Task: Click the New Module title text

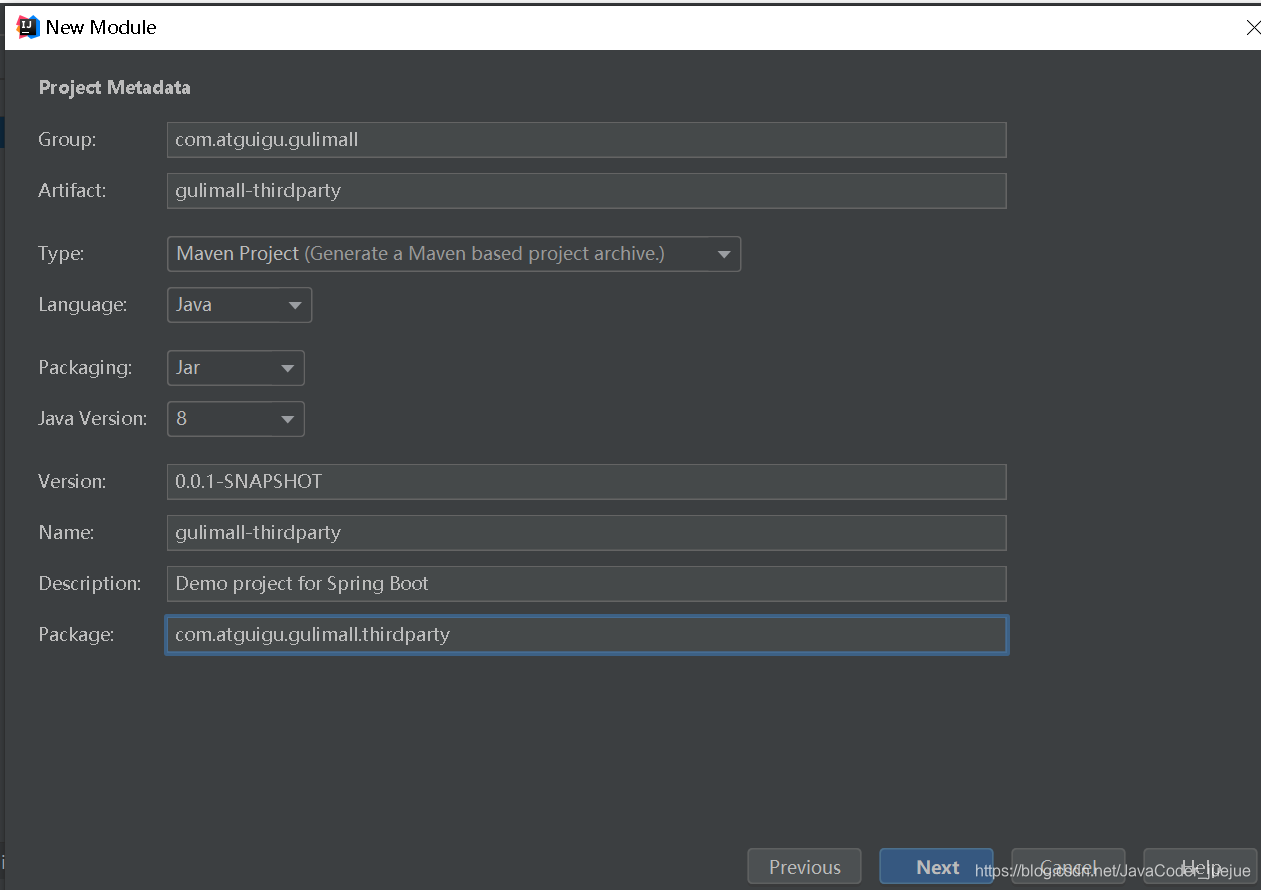Action: [x=101, y=28]
